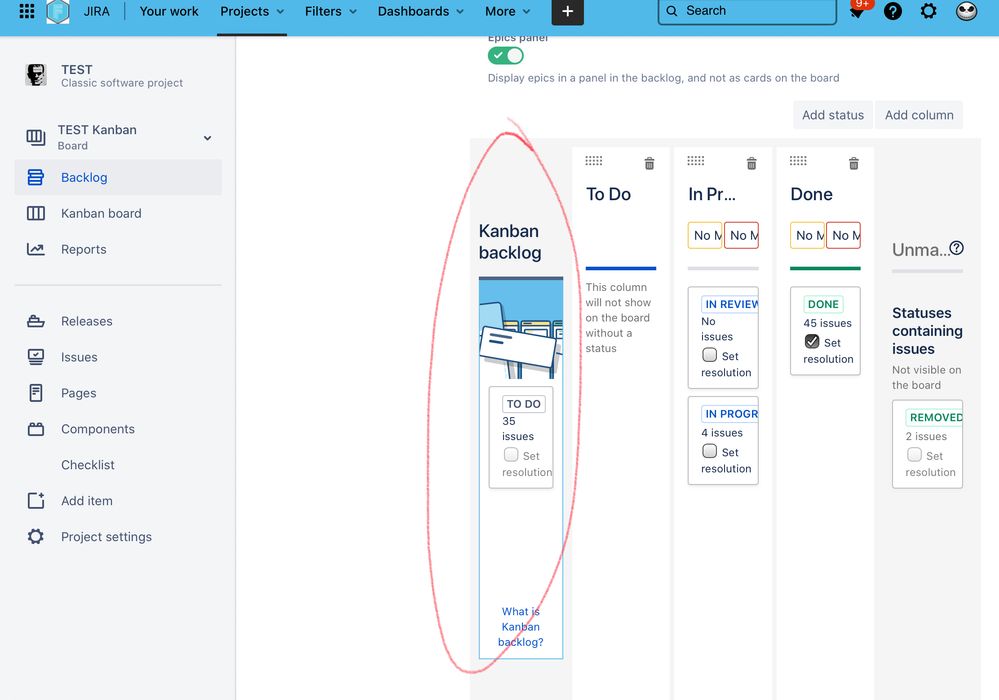
Task: Expand the More dropdown menu
Action: (x=507, y=11)
